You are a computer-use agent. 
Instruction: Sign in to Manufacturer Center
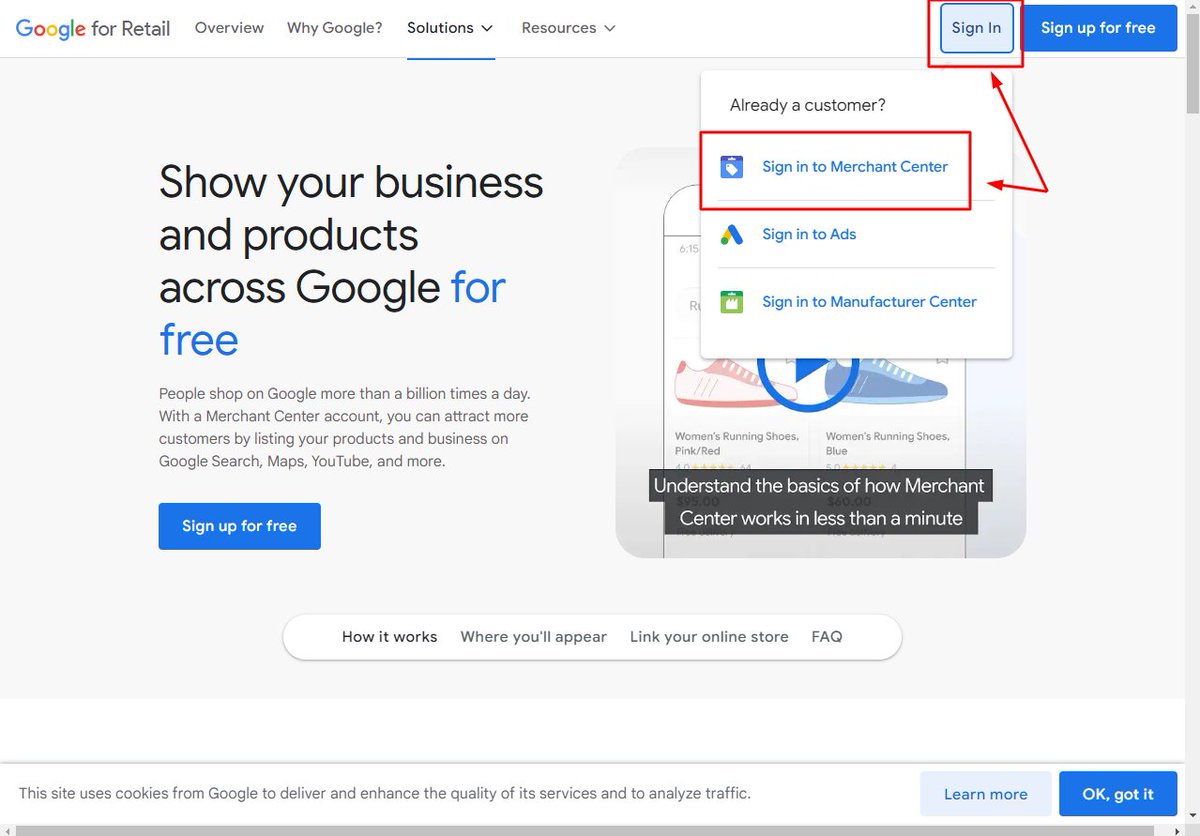869,301
